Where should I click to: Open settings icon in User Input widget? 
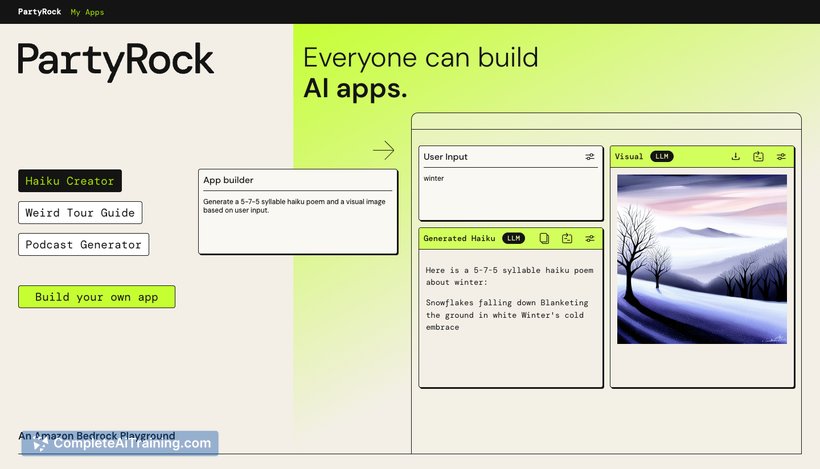[589, 157]
